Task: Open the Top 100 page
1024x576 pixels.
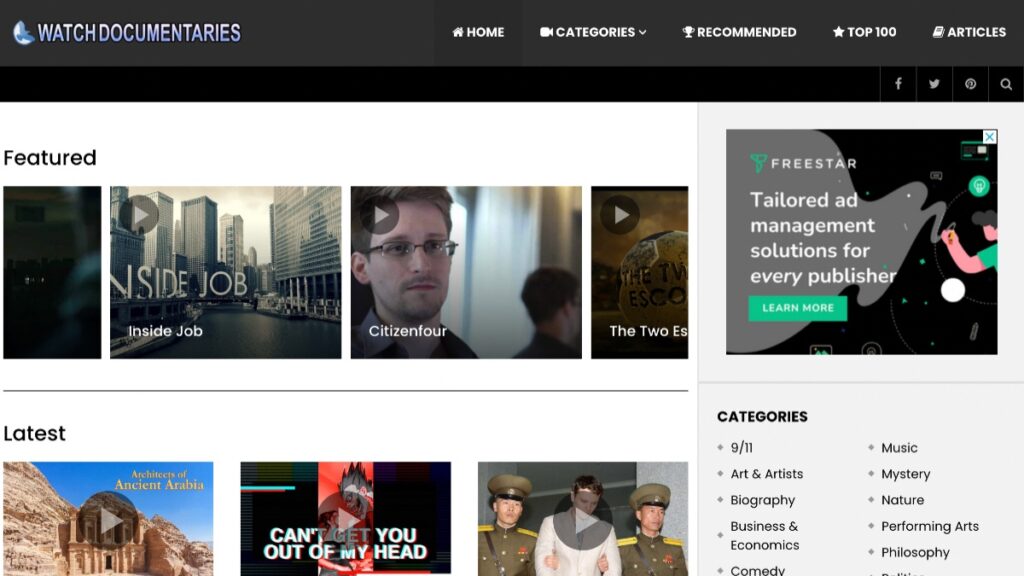Action: click(x=864, y=32)
